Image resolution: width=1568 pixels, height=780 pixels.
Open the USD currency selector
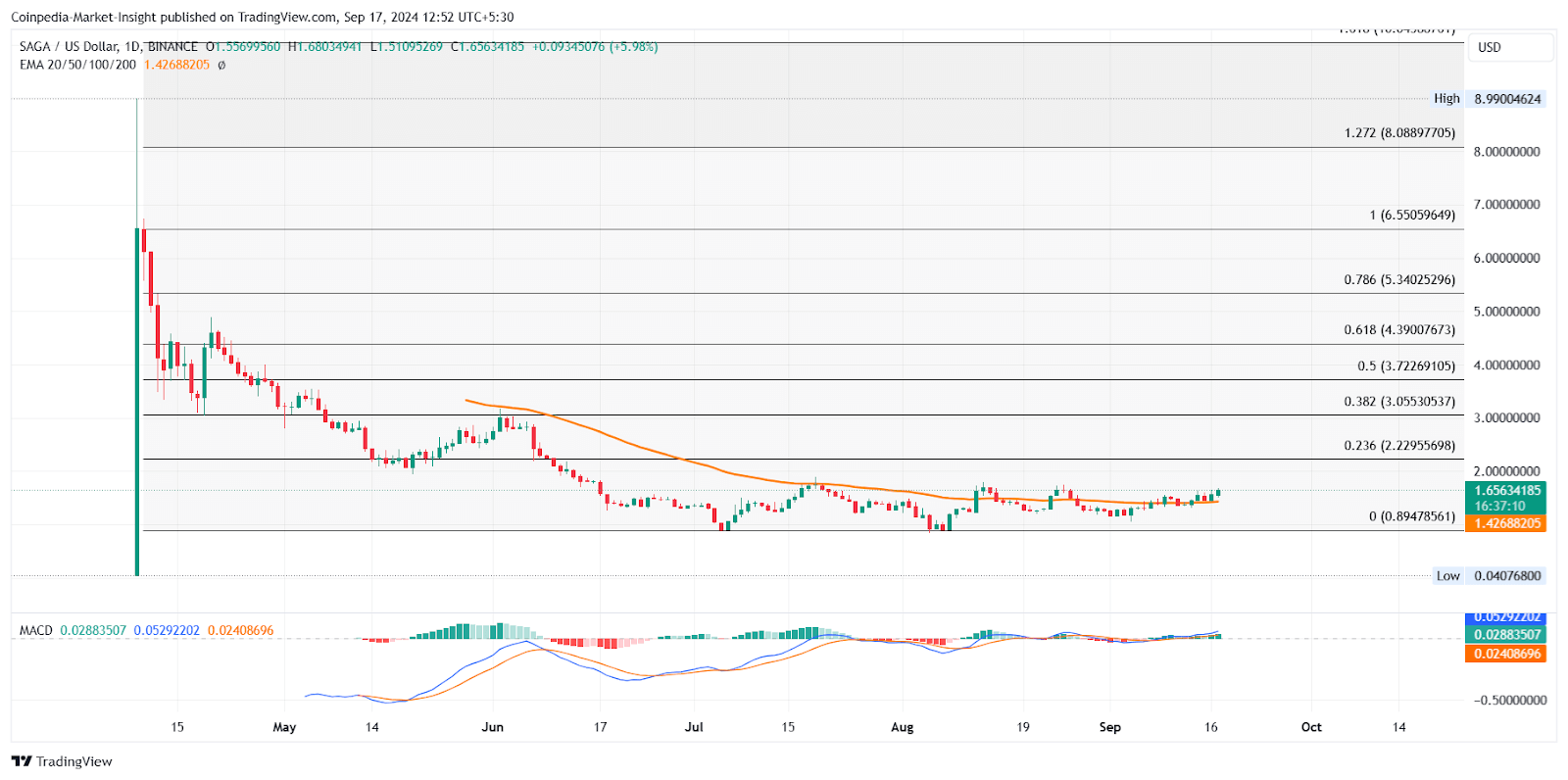[x=1509, y=47]
